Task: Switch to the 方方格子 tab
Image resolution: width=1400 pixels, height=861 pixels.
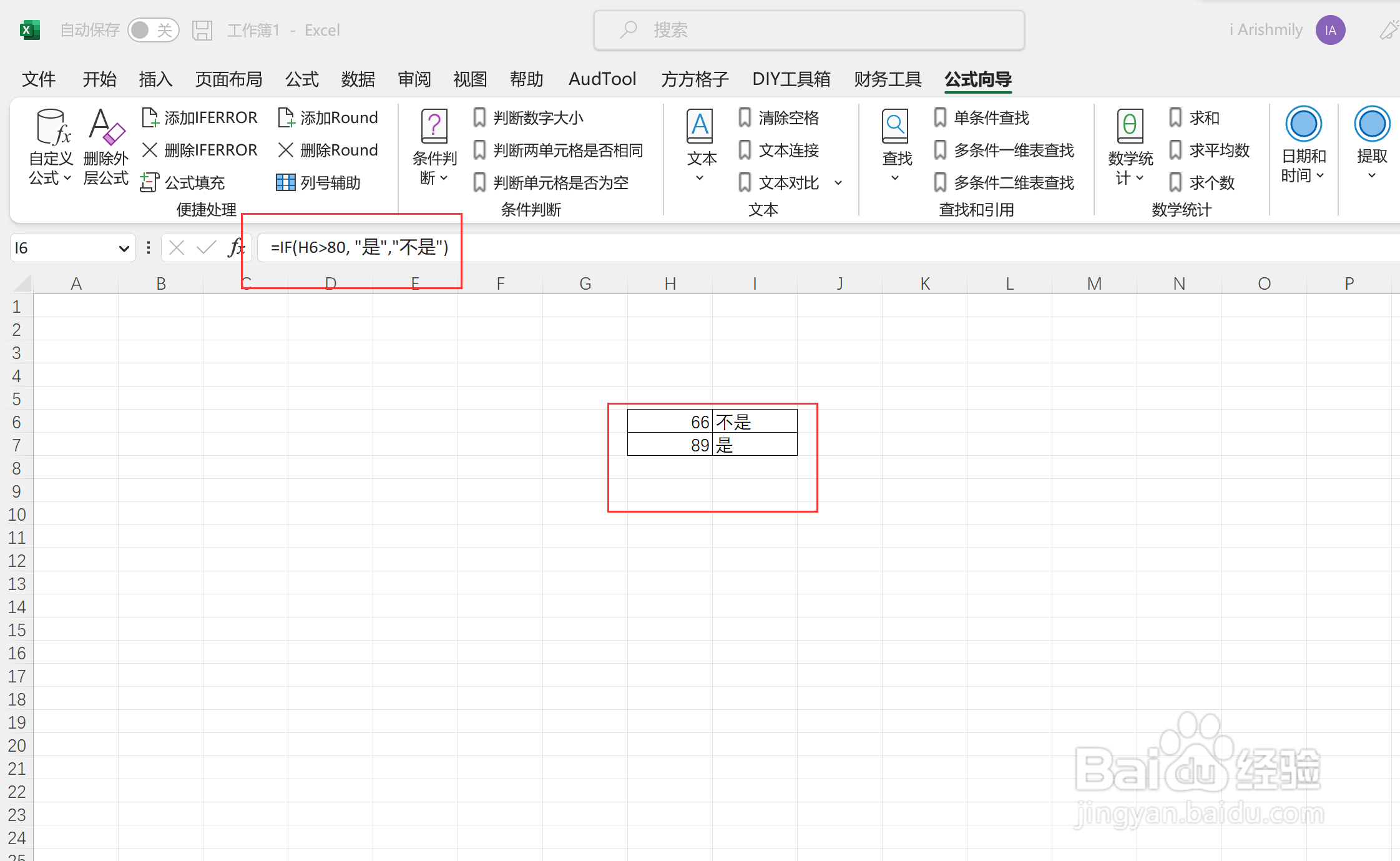Action: pyautogui.click(x=695, y=79)
